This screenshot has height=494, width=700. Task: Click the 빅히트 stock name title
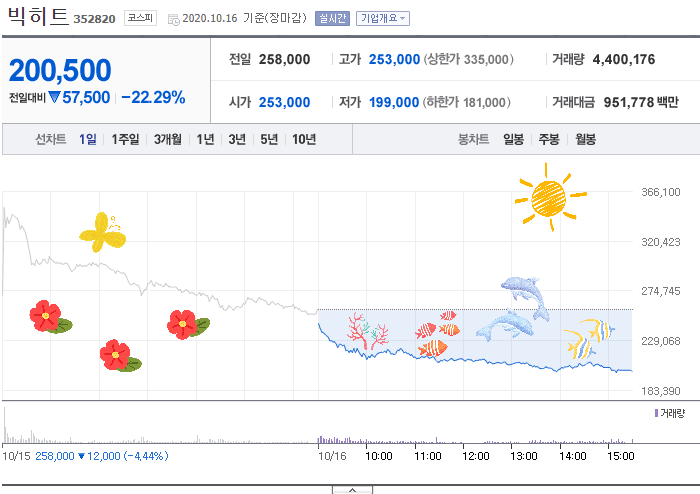tap(38, 17)
